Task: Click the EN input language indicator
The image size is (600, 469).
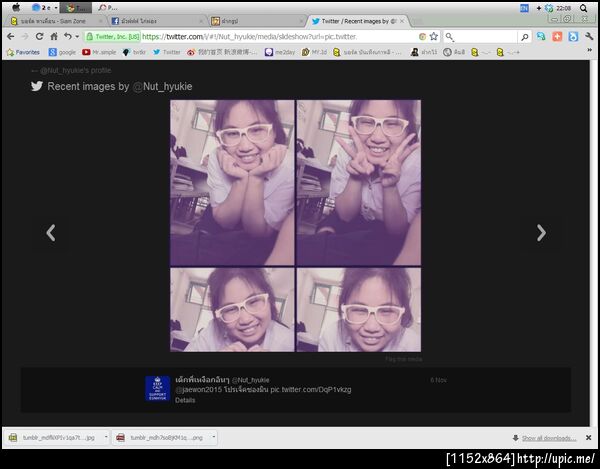Action: (x=524, y=8)
